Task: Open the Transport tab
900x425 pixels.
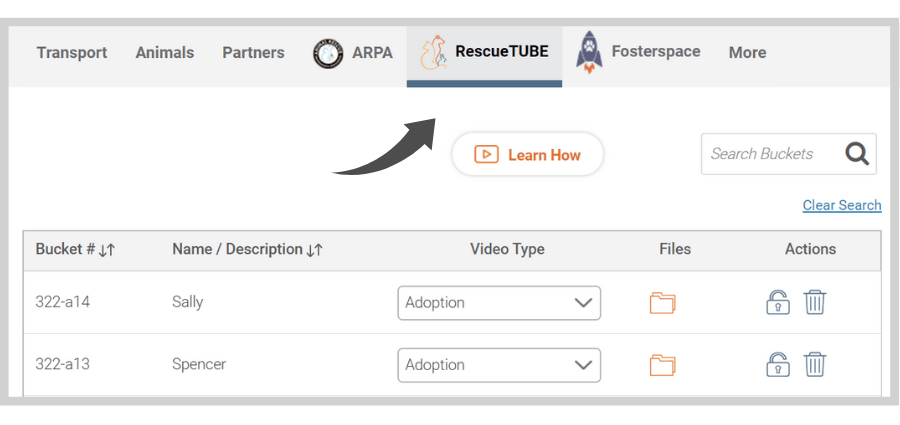Action: point(72,53)
